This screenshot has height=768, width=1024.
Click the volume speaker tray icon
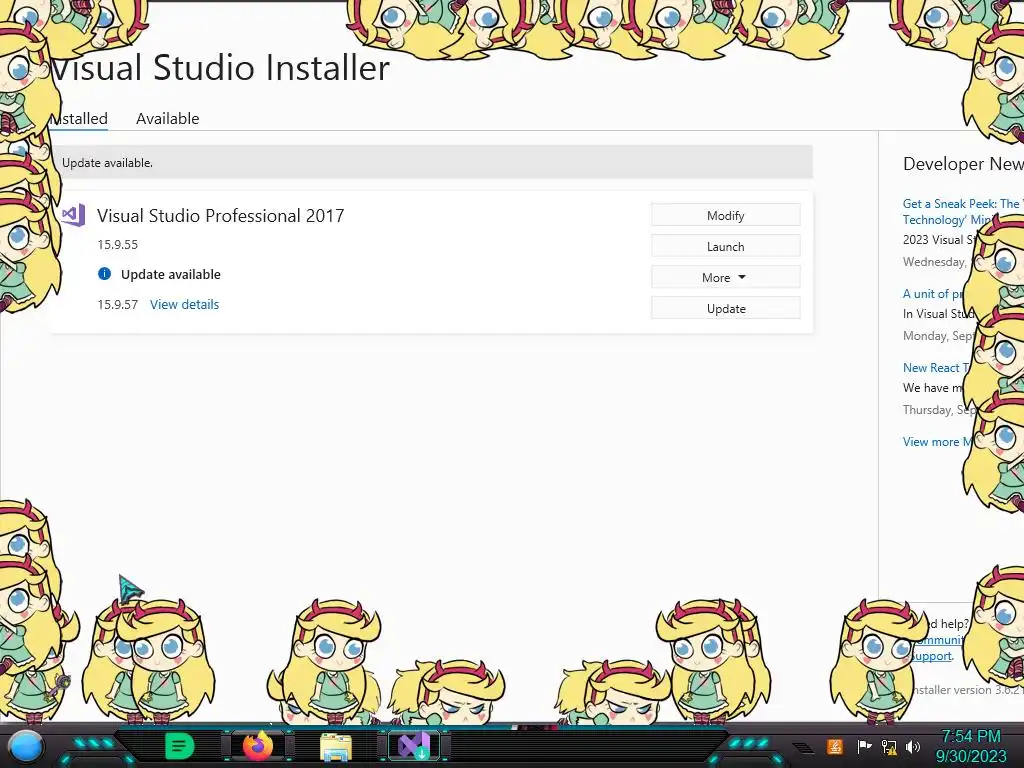pos(913,746)
